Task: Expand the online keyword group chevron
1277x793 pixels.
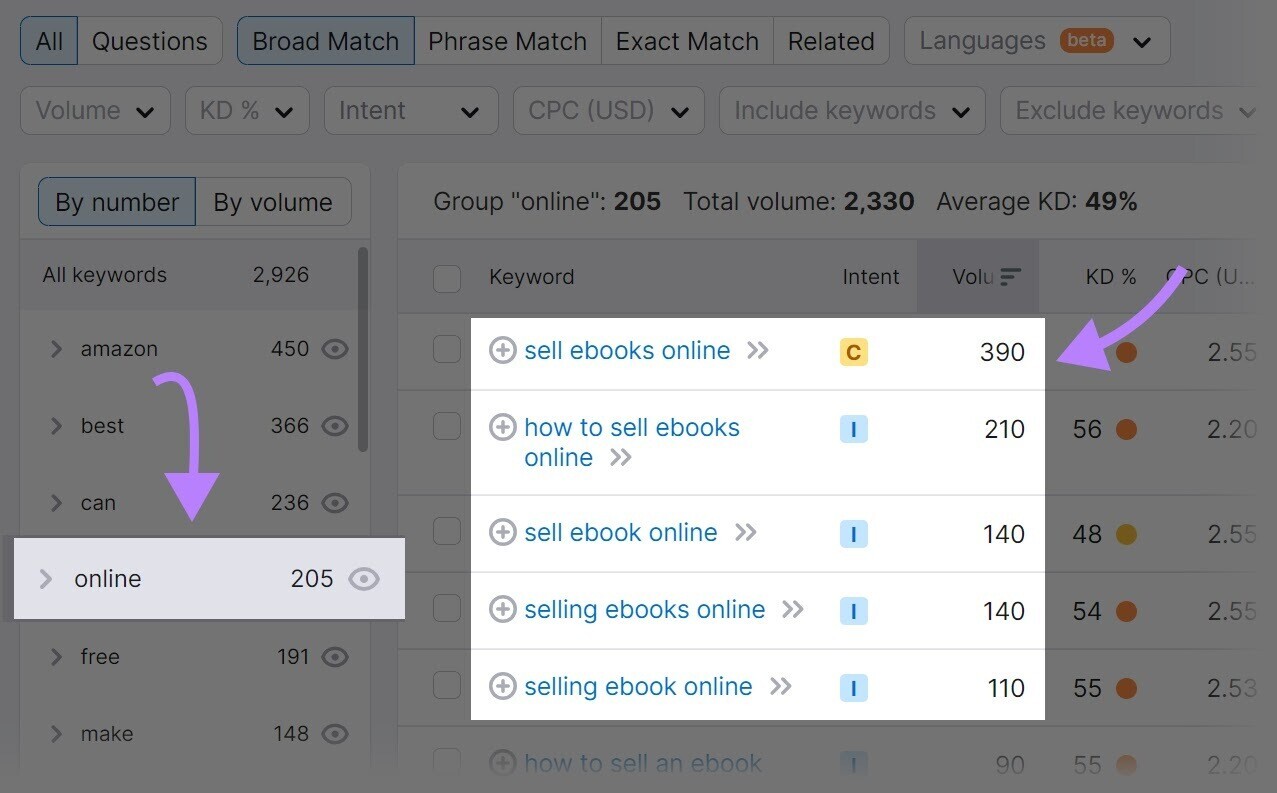Action: 45,579
